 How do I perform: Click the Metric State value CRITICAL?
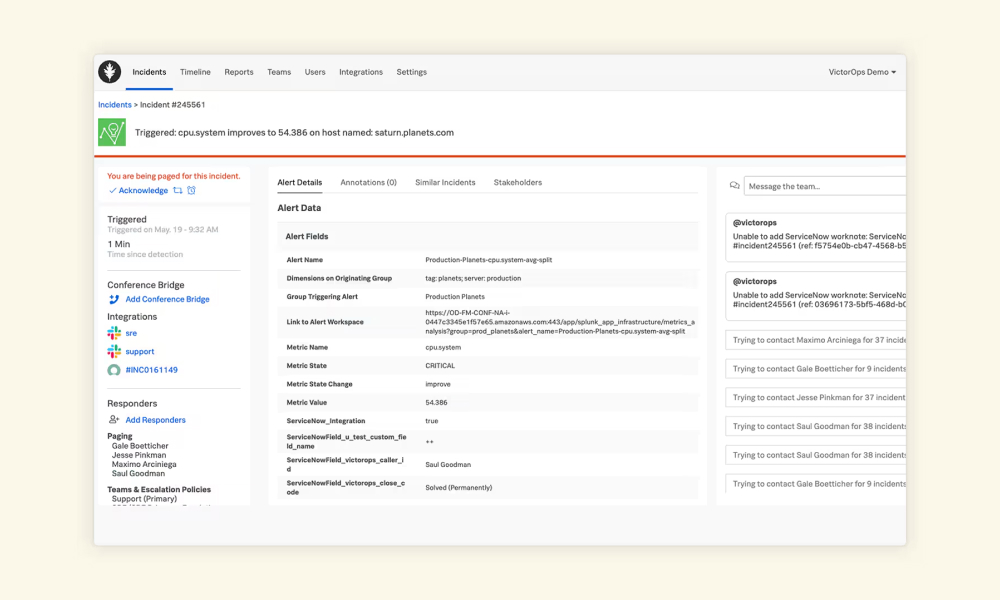point(440,365)
